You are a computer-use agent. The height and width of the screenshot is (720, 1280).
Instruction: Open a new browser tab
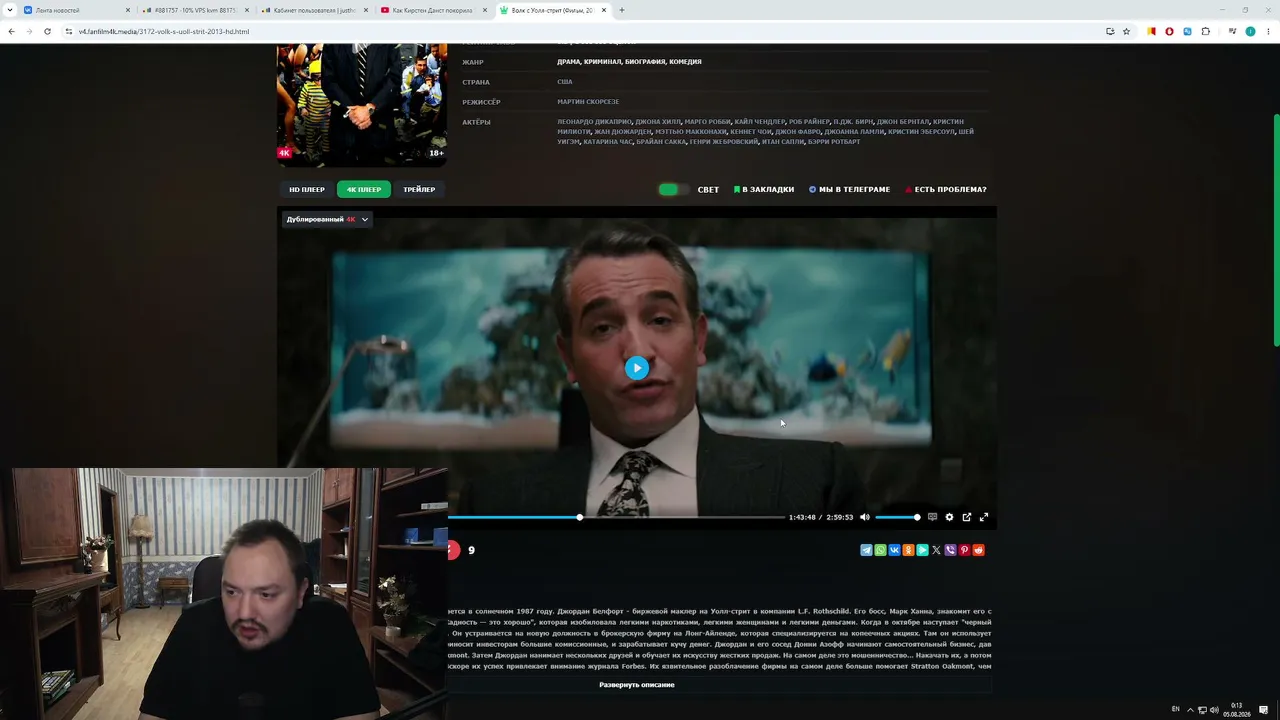pos(622,10)
